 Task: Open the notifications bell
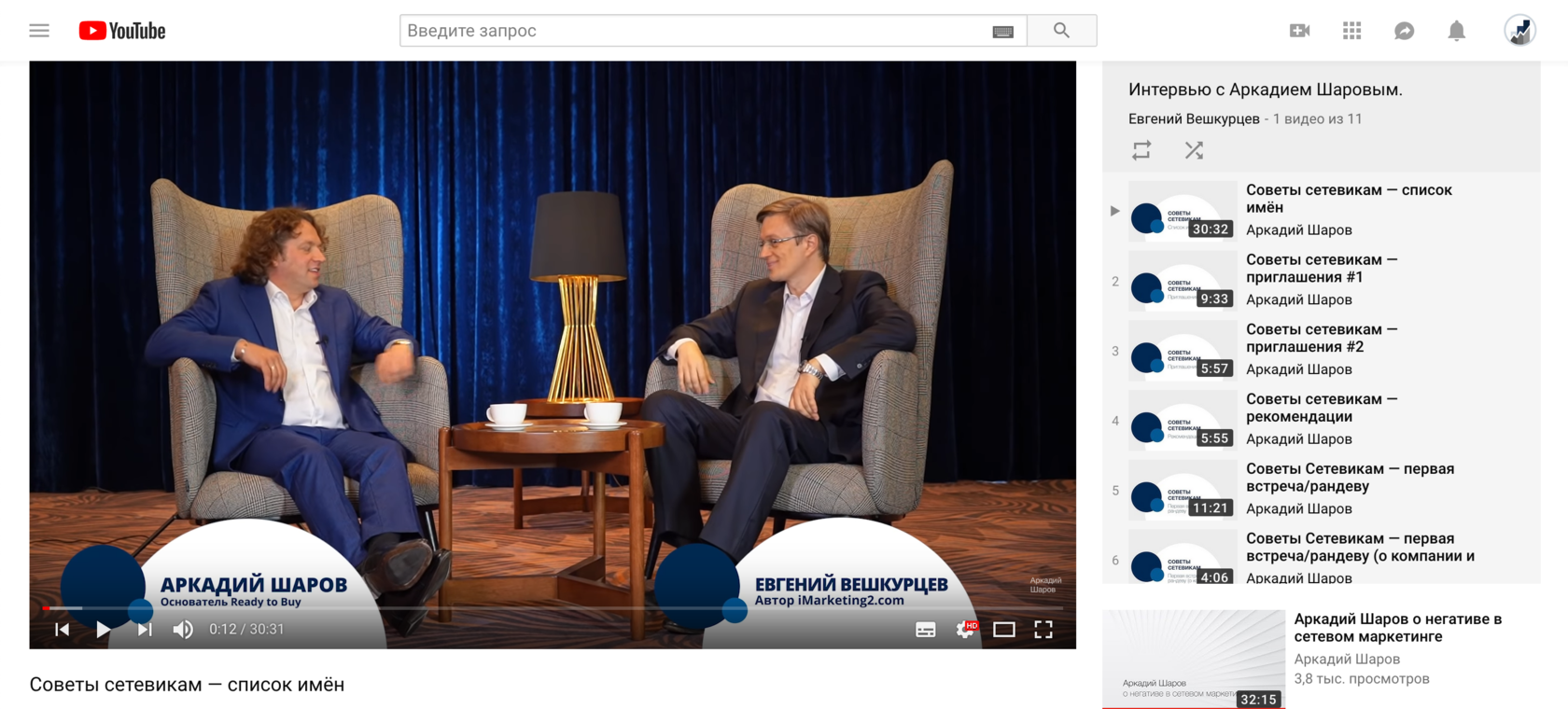[1456, 31]
